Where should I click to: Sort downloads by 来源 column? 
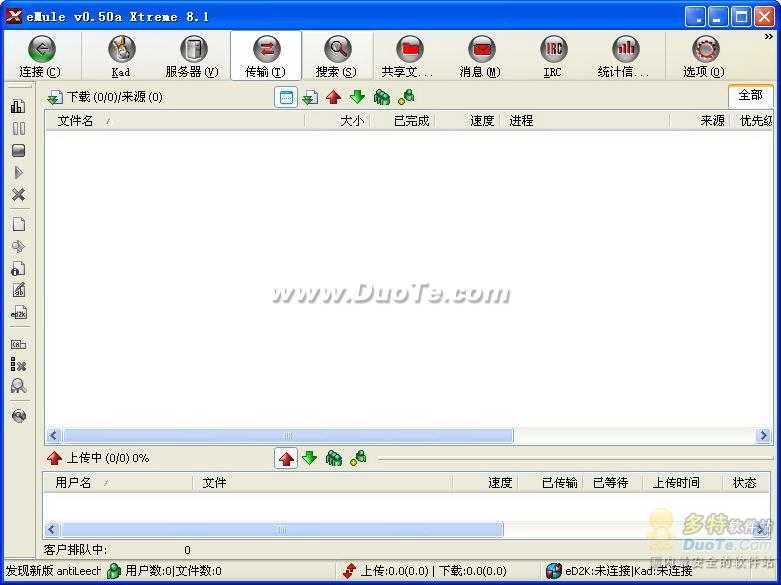700,121
